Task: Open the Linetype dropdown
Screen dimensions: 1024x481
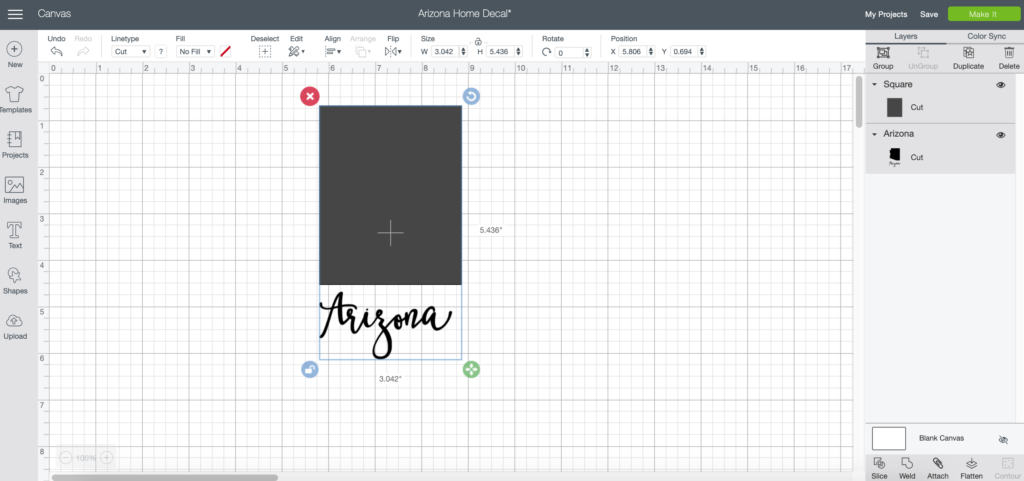Action: tap(131, 52)
